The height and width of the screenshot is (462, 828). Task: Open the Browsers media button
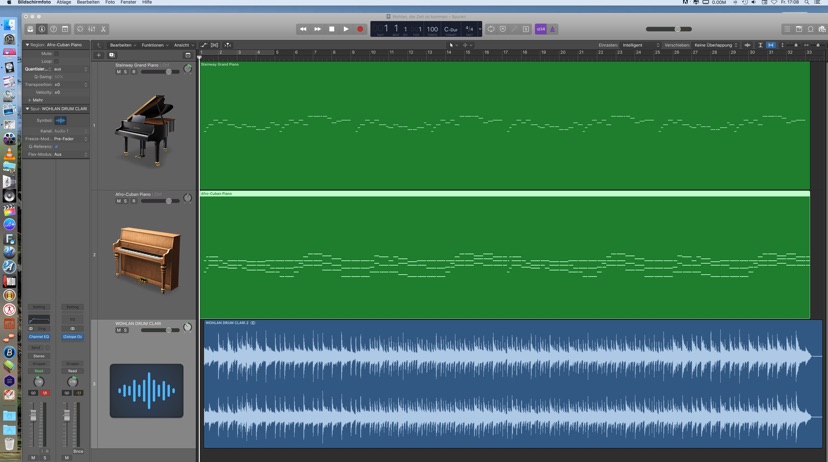822,29
